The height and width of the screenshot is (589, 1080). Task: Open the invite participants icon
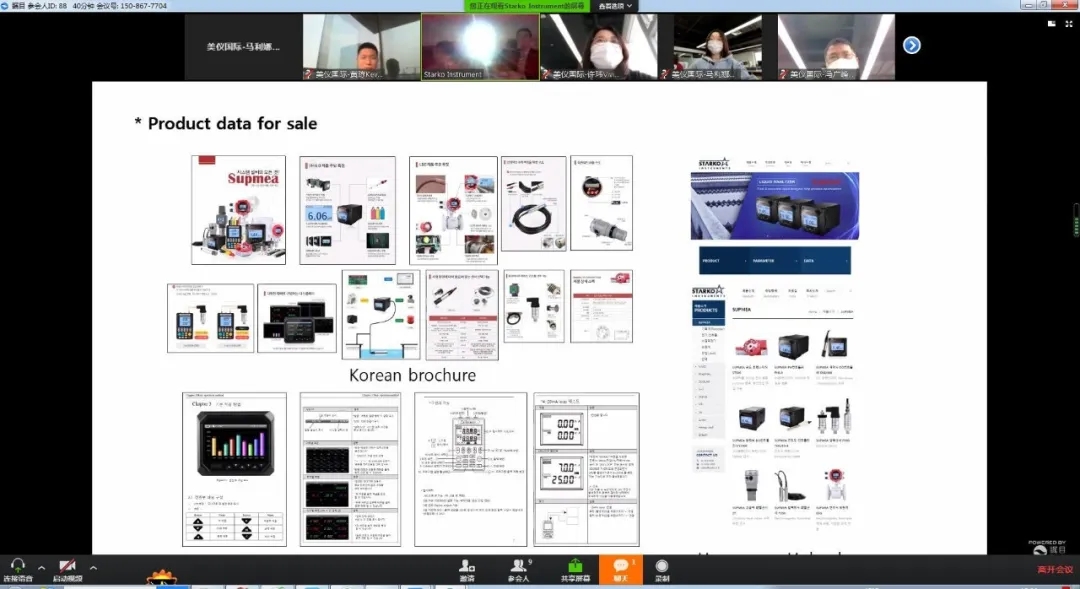tap(466, 569)
